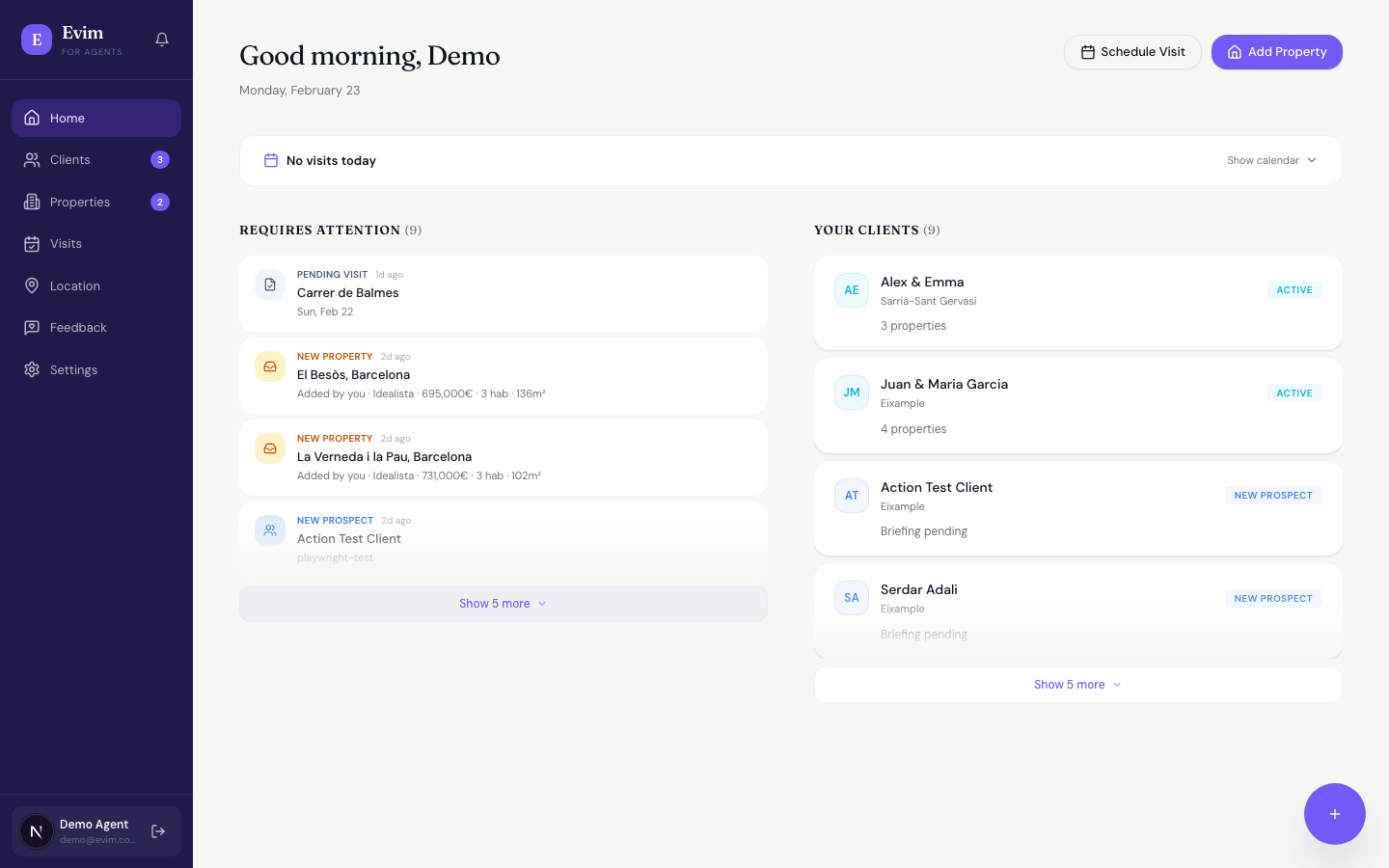Expand Show 5 more under Your Clients
This screenshot has height=868, width=1389.
(1077, 684)
